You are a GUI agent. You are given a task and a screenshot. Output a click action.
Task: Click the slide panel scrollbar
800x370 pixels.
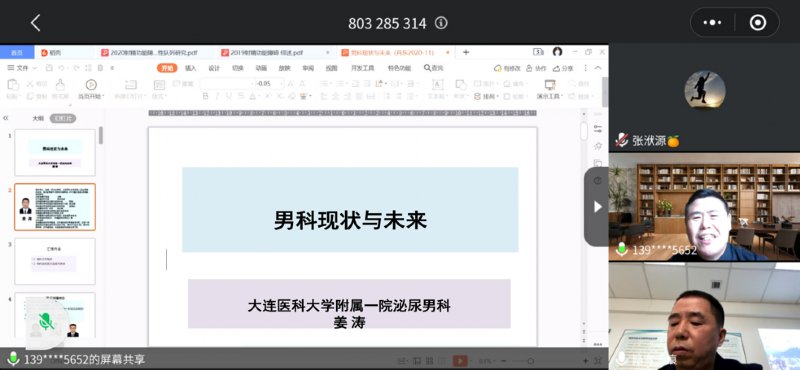(101, 135)
